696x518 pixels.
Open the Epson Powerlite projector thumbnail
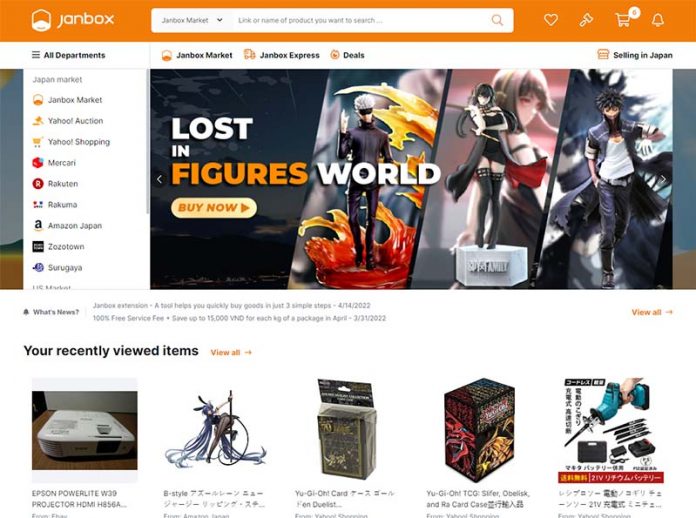[x=85, y=430]
